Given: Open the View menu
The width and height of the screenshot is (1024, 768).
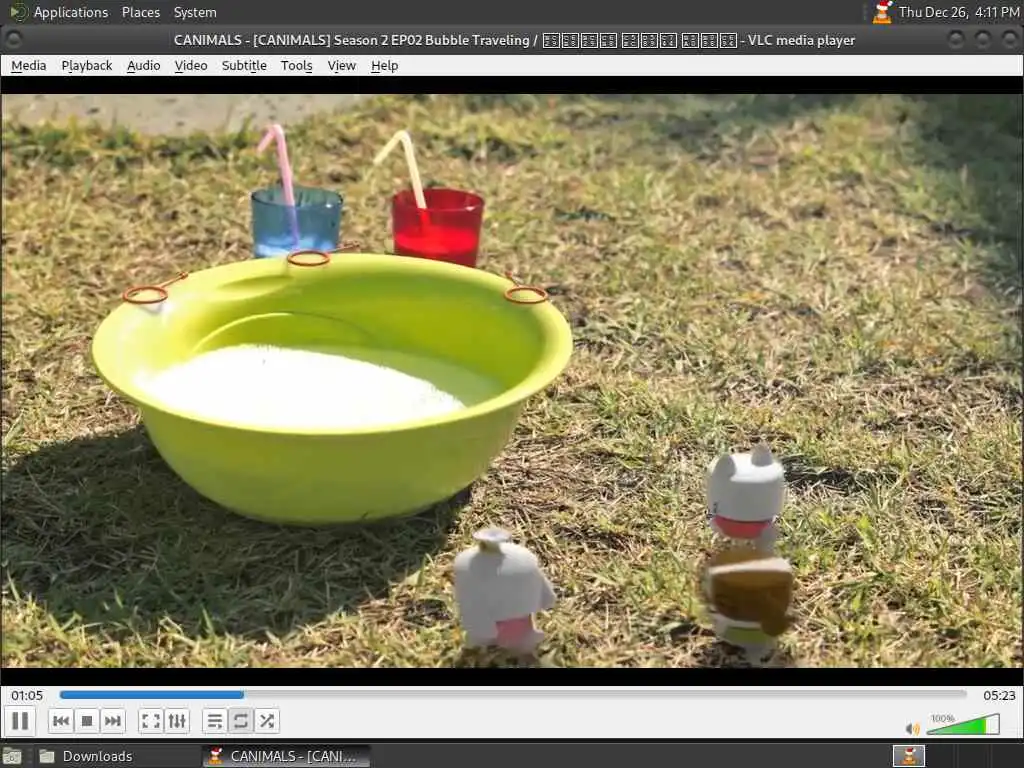Looking at the screenshot, I should pyautogui.click(x=342, y=66).
